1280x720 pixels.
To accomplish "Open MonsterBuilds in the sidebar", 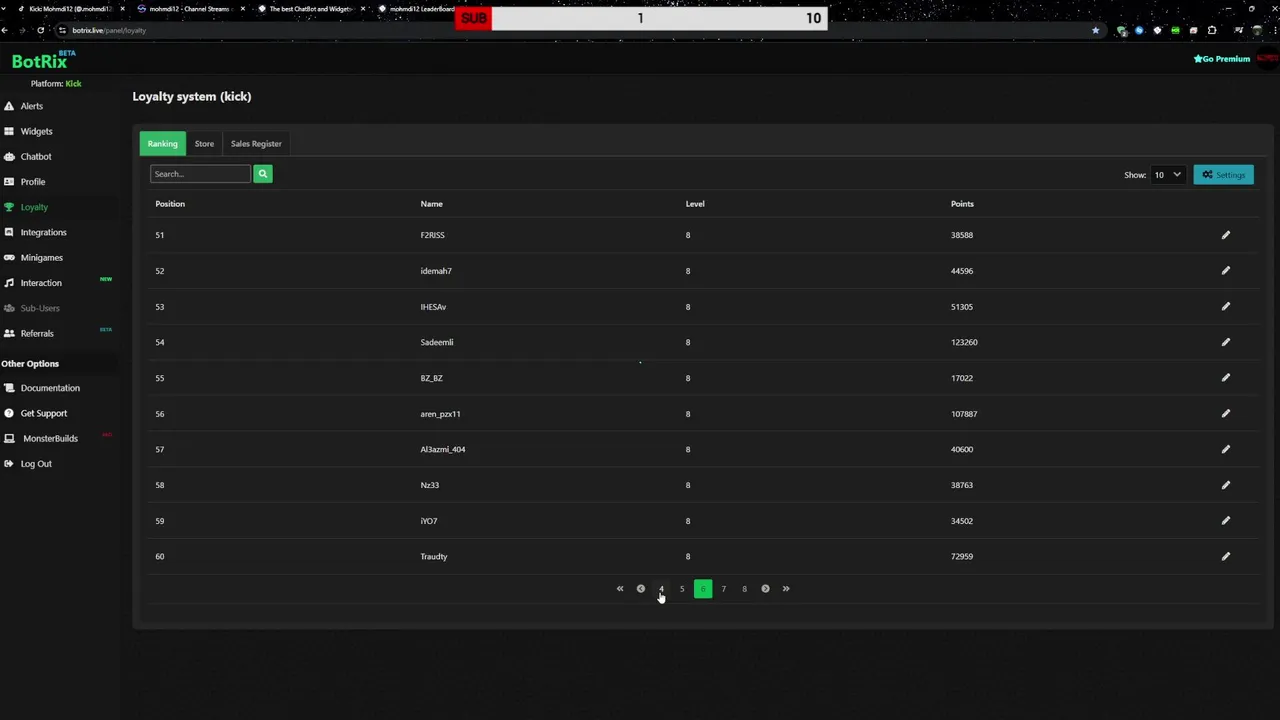I will (x=50, y=439).
